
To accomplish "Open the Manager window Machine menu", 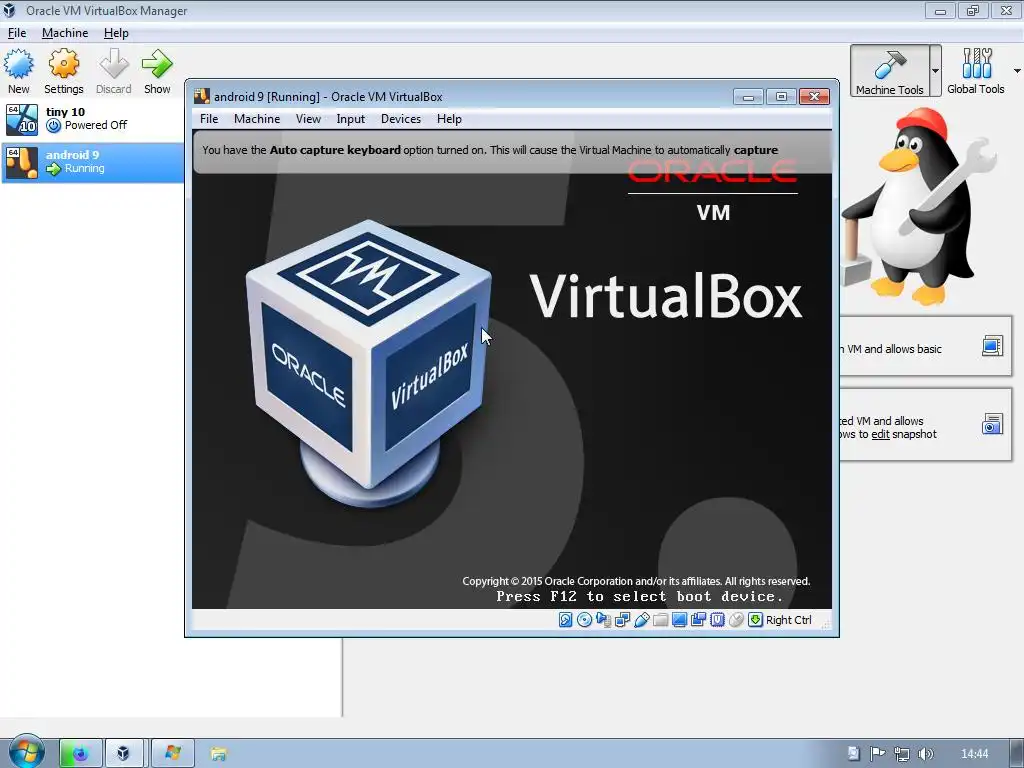I will [x=65, y=33].
